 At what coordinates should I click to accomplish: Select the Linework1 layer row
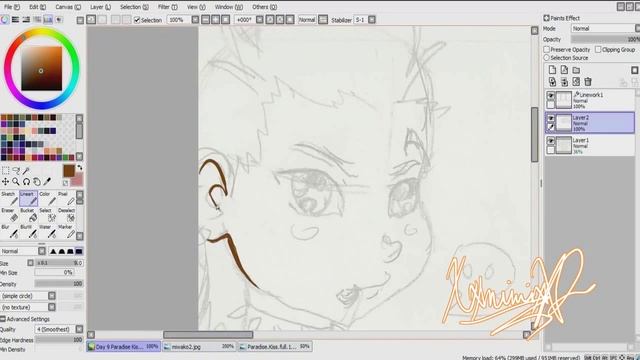click(x=590, y=100)
